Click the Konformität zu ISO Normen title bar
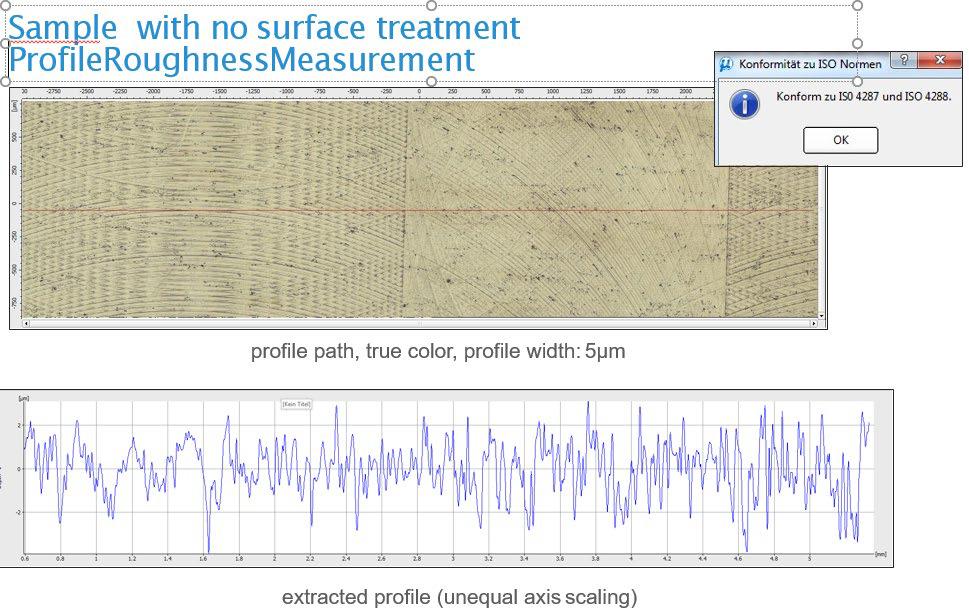Viewport: 969px width, 612px height. 811,63
